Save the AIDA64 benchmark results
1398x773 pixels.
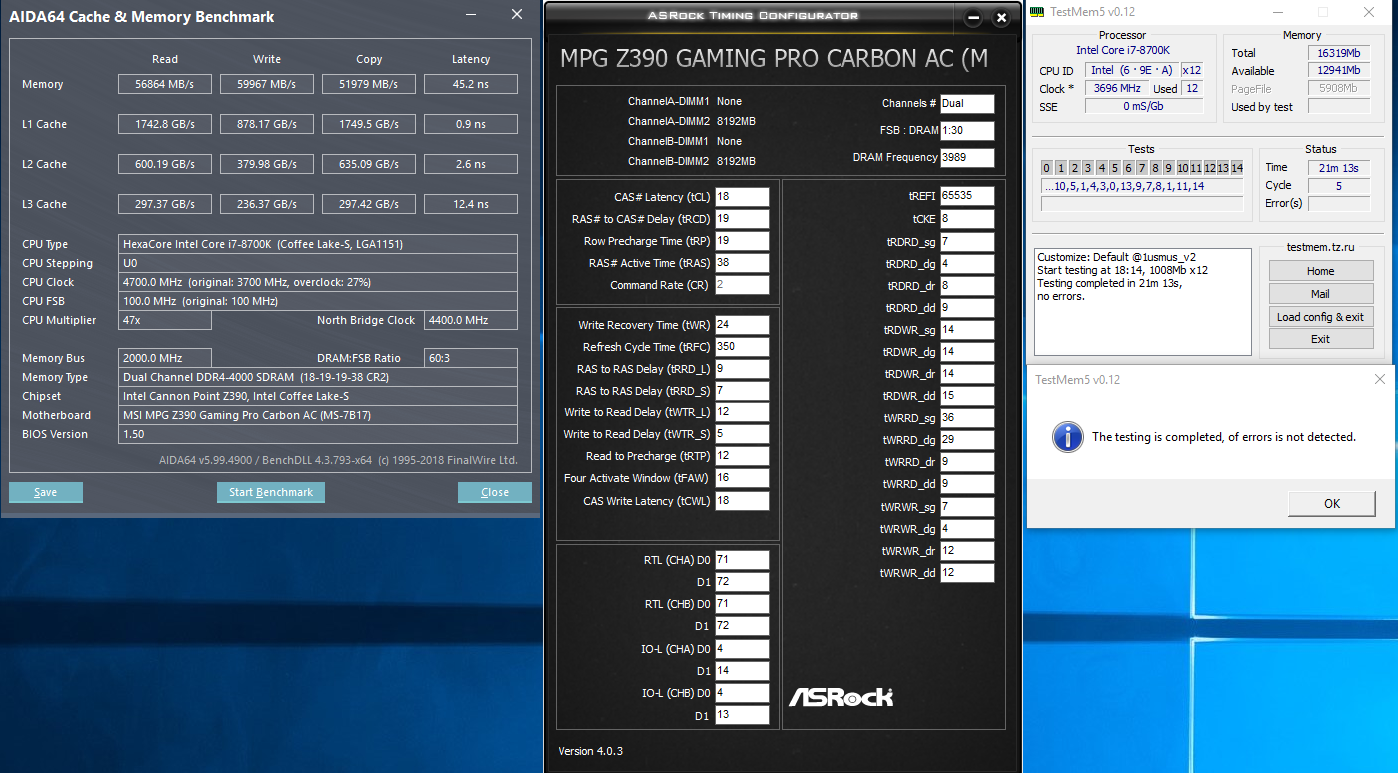(x=46, y=492)
